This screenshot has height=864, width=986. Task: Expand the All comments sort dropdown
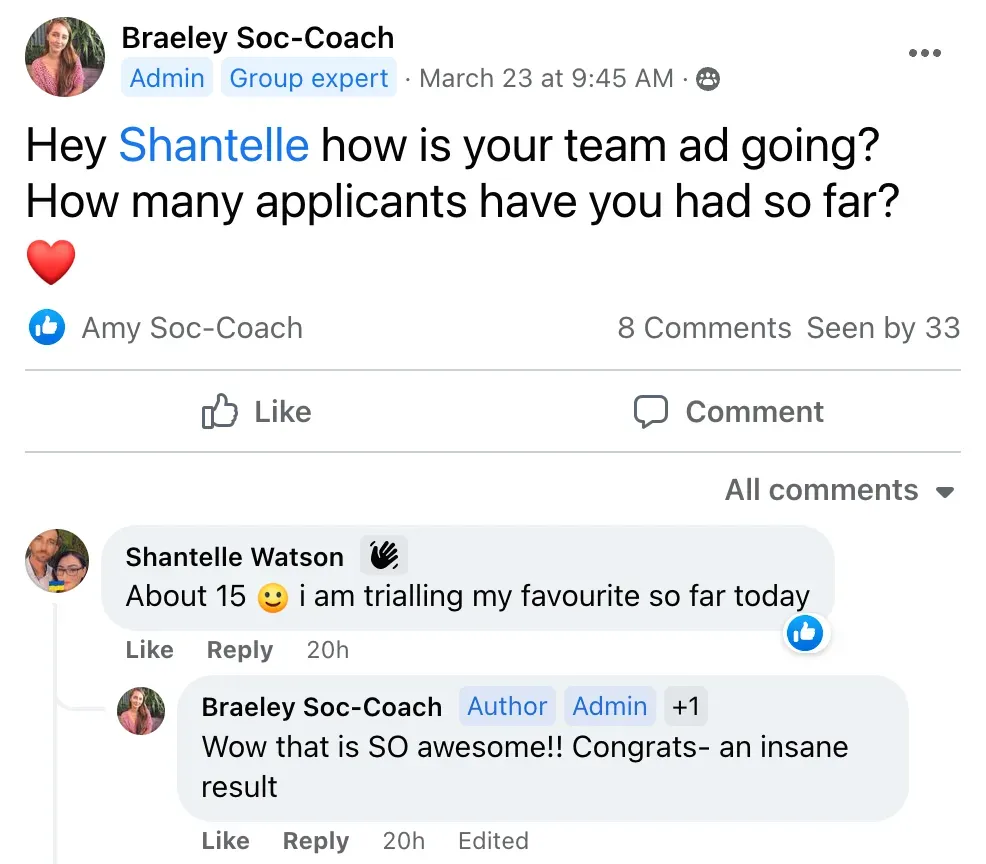coord(840,490)
